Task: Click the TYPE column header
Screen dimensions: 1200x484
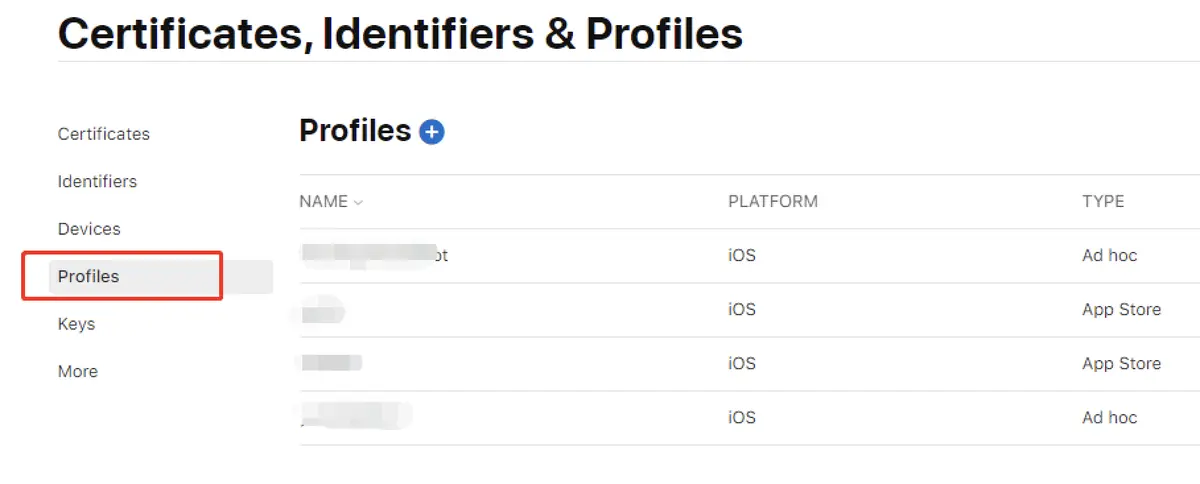Action: (x=1103, y=201)
